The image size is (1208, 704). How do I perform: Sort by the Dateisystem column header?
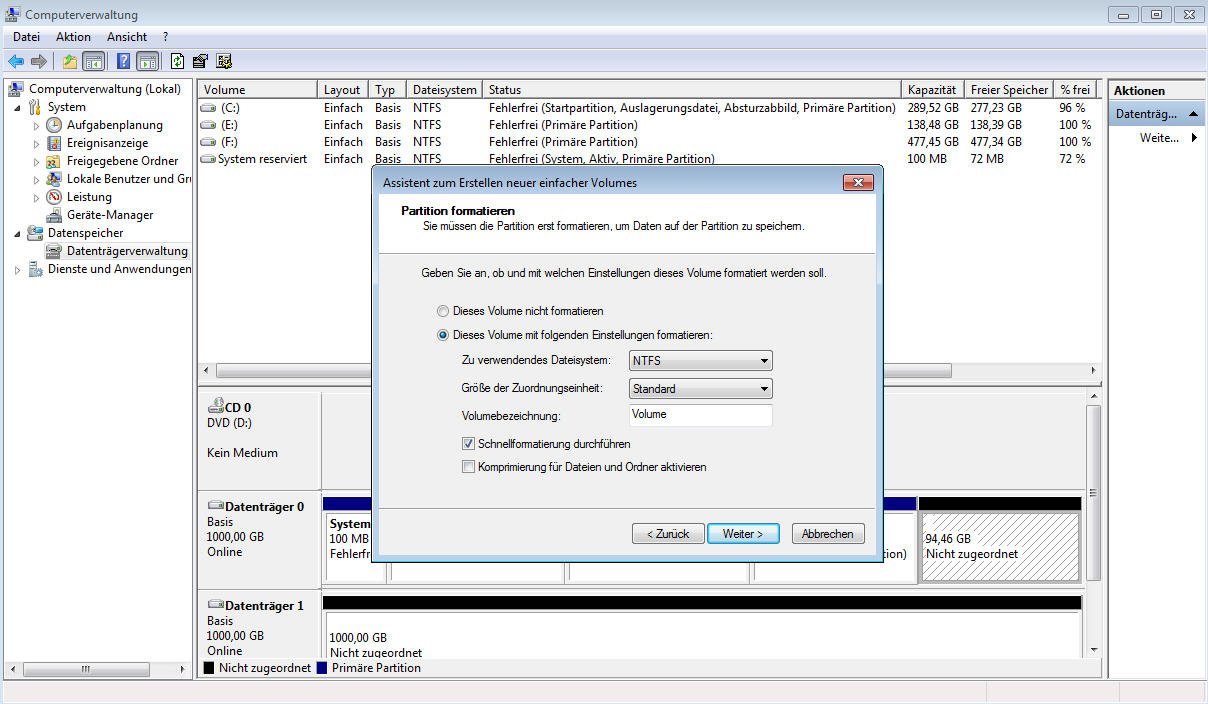444,90
